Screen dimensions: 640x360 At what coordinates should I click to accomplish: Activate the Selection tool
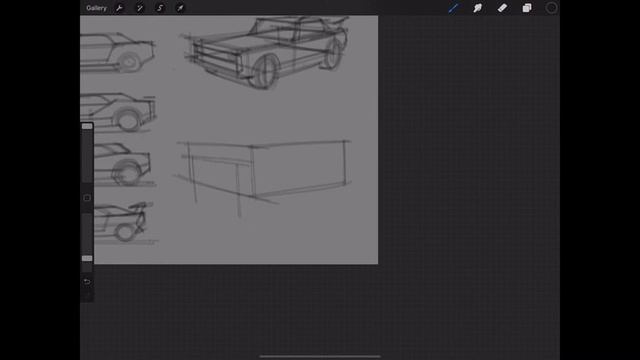[160, 8]
